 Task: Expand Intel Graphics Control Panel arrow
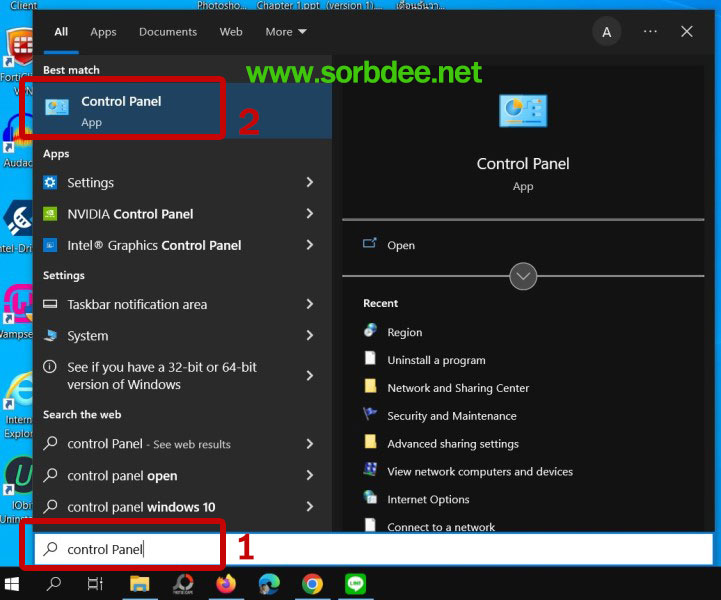[309, 245]
